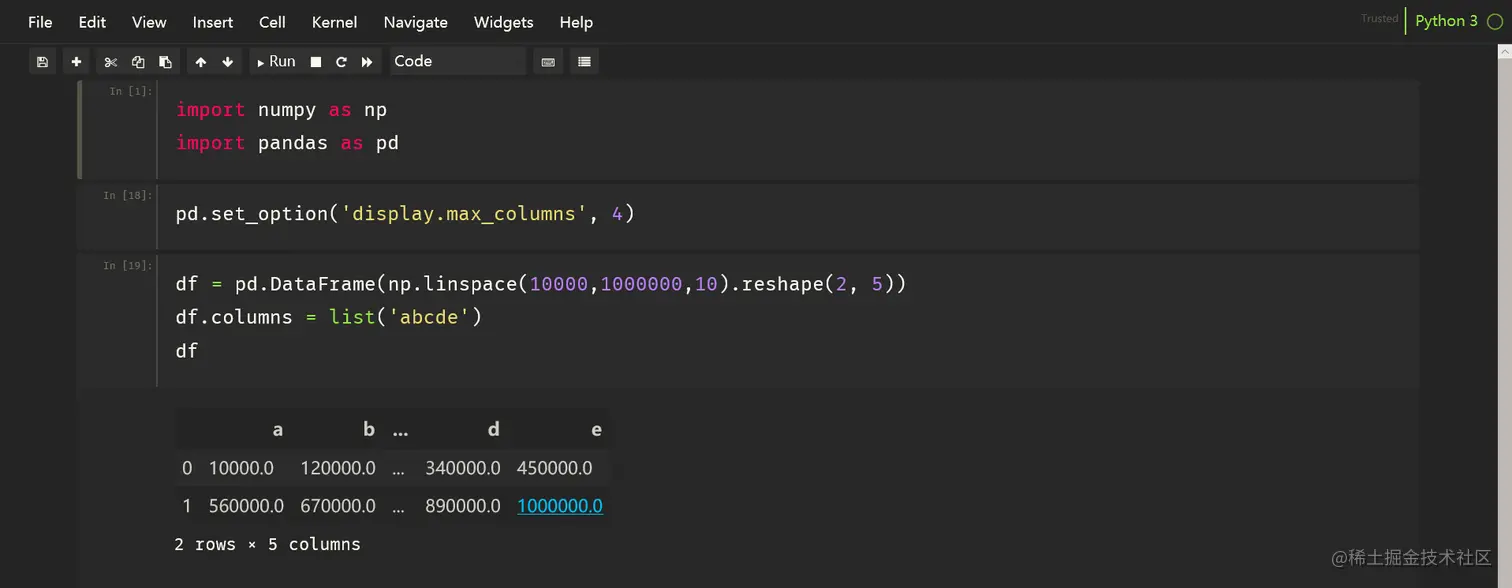Run the selected cell
1512x588 pixels.
point(276,62)
